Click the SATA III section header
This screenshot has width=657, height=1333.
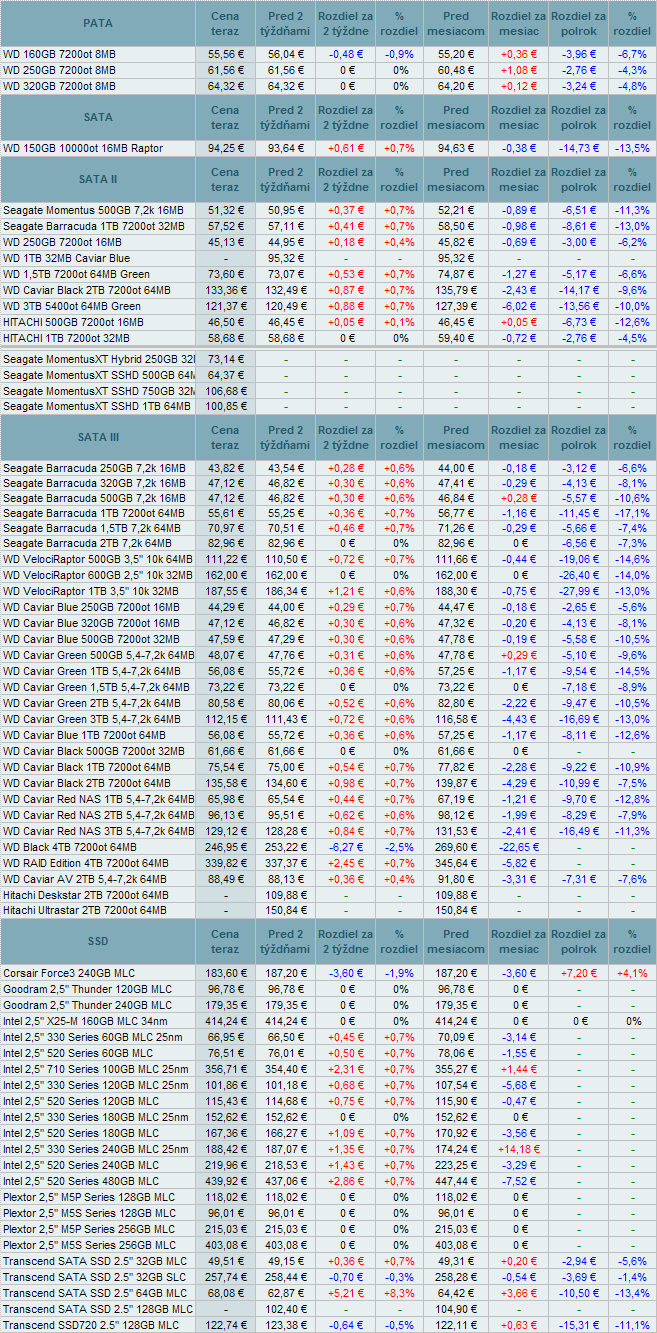98,437
